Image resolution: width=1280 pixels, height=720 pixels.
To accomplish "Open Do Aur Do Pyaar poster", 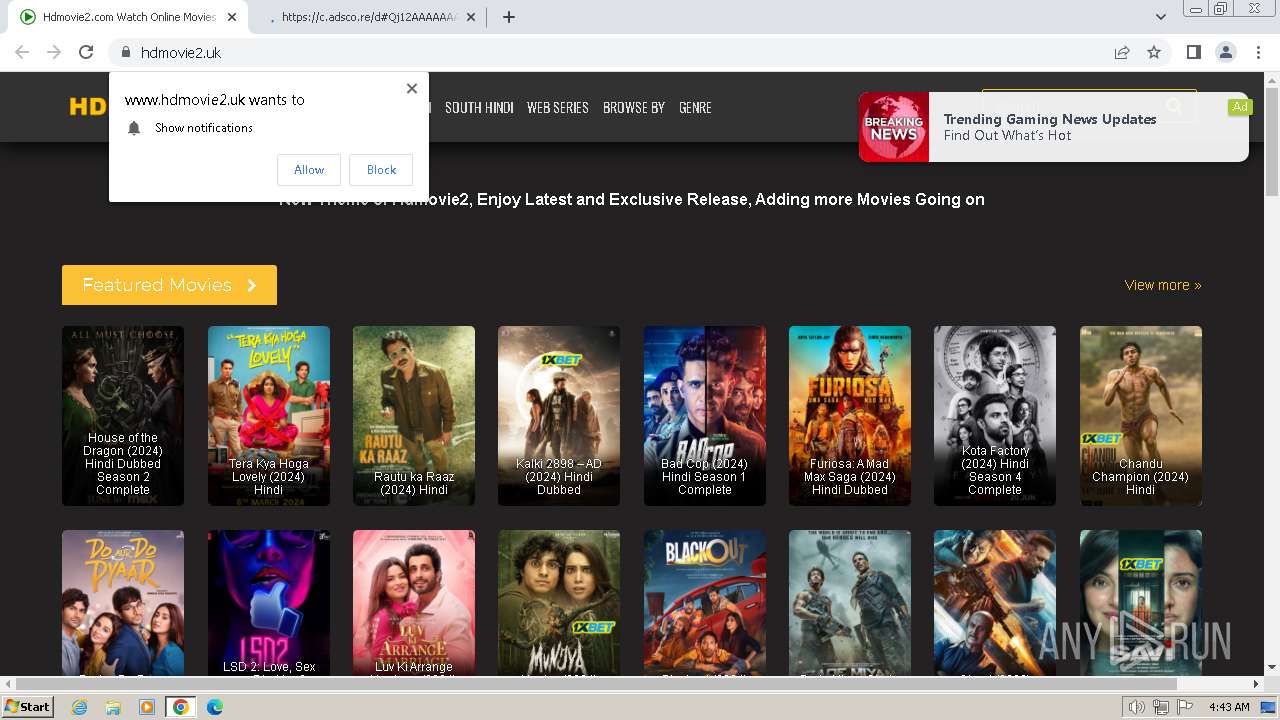I will [123, 603].
